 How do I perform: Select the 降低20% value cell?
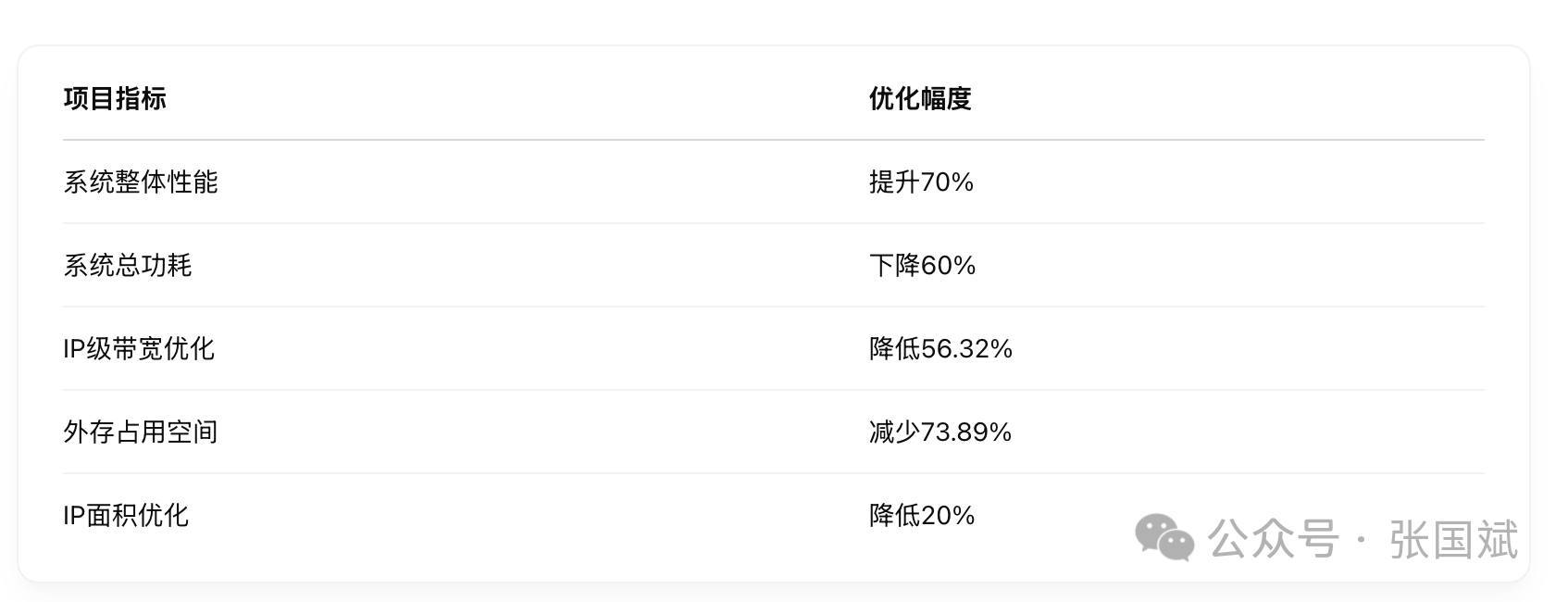(922, 516)
